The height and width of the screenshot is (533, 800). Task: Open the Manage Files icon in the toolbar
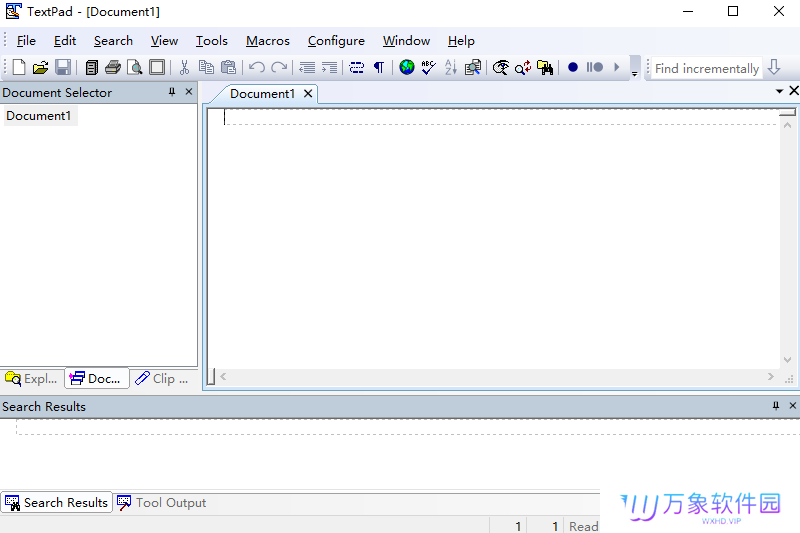tap(92, 67)
